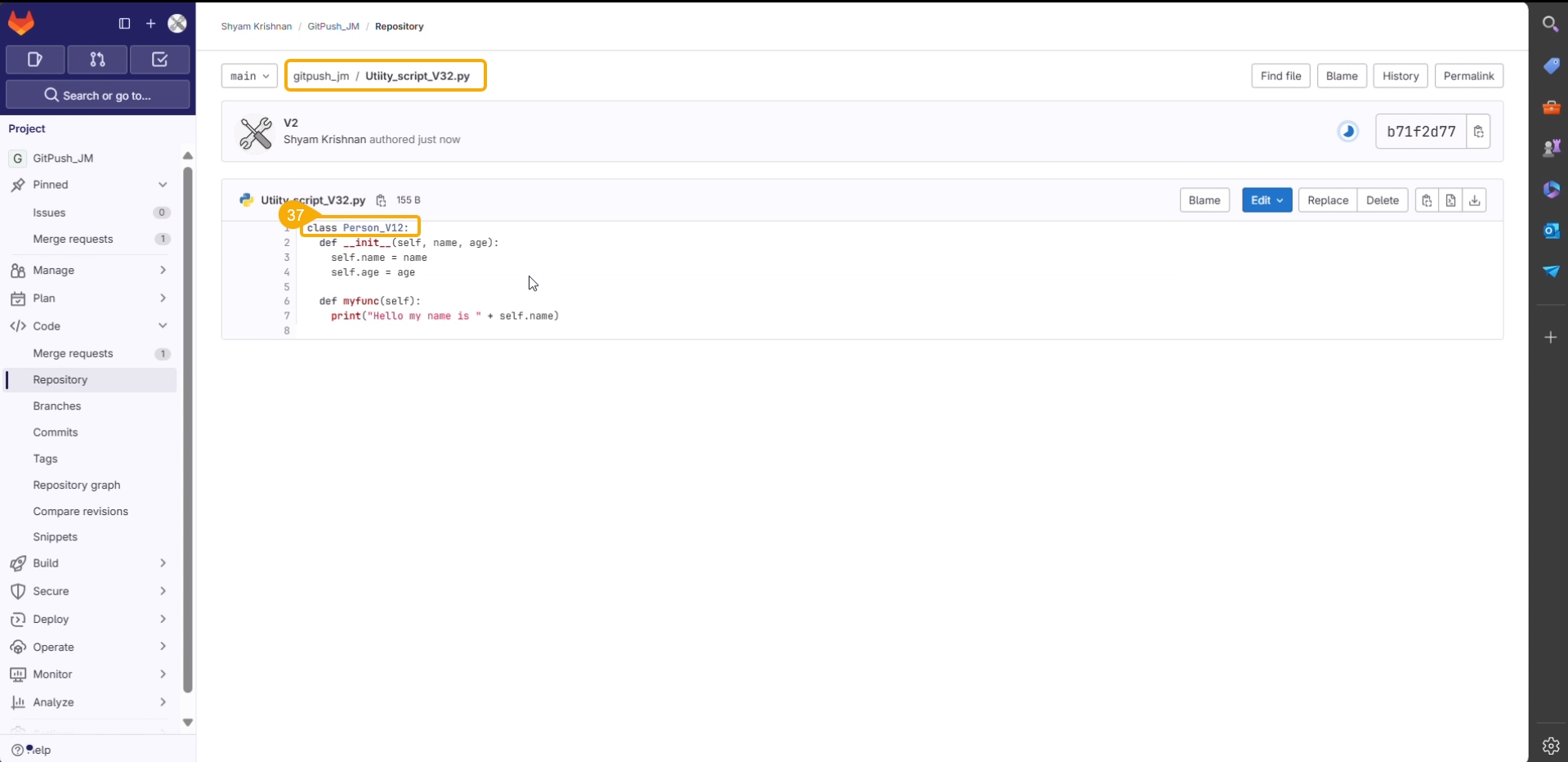Collapse the left sidebar with the panel icon
Screen dimensions: 1568x762
tap(124, 24)
